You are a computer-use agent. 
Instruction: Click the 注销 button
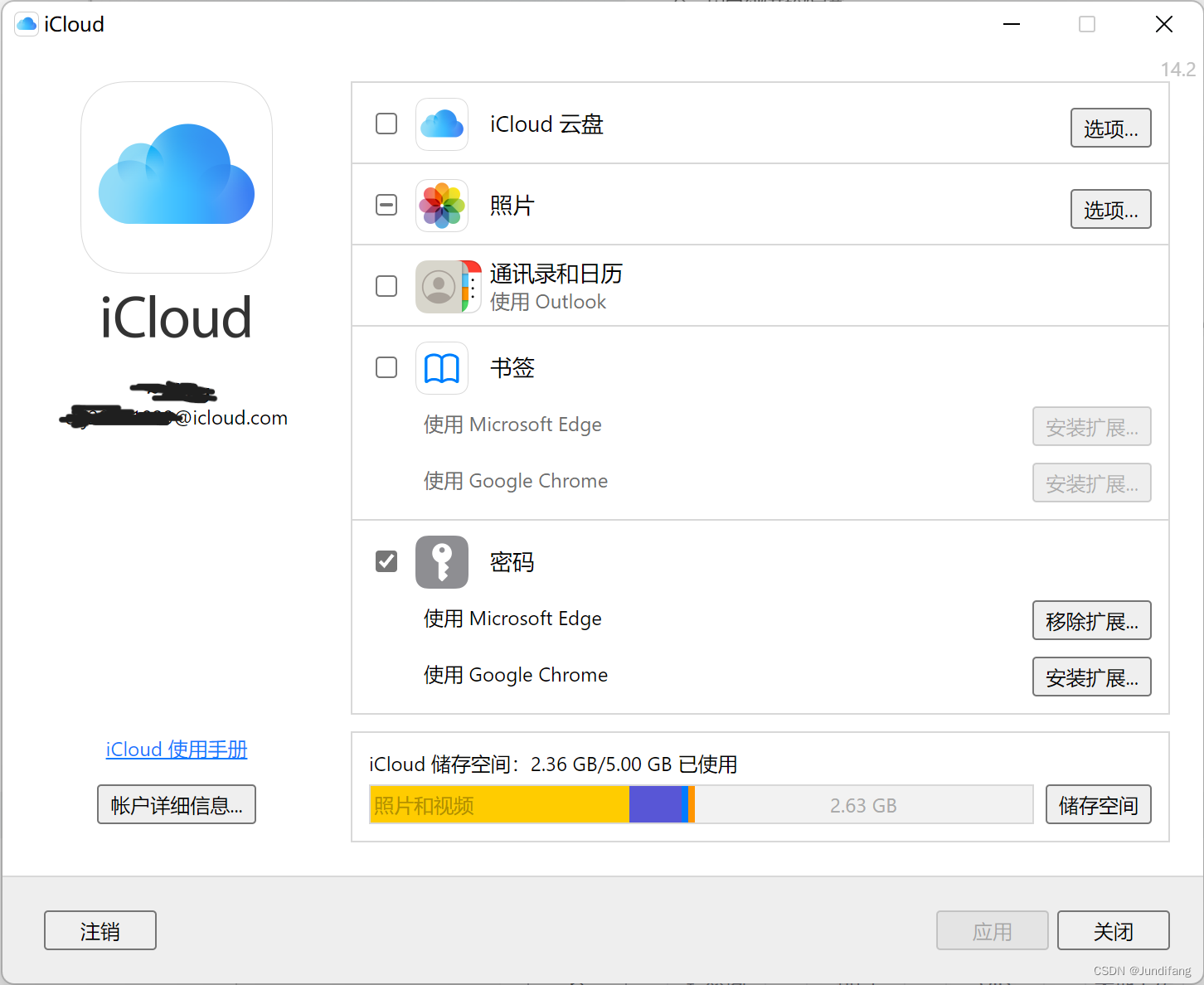100,930
